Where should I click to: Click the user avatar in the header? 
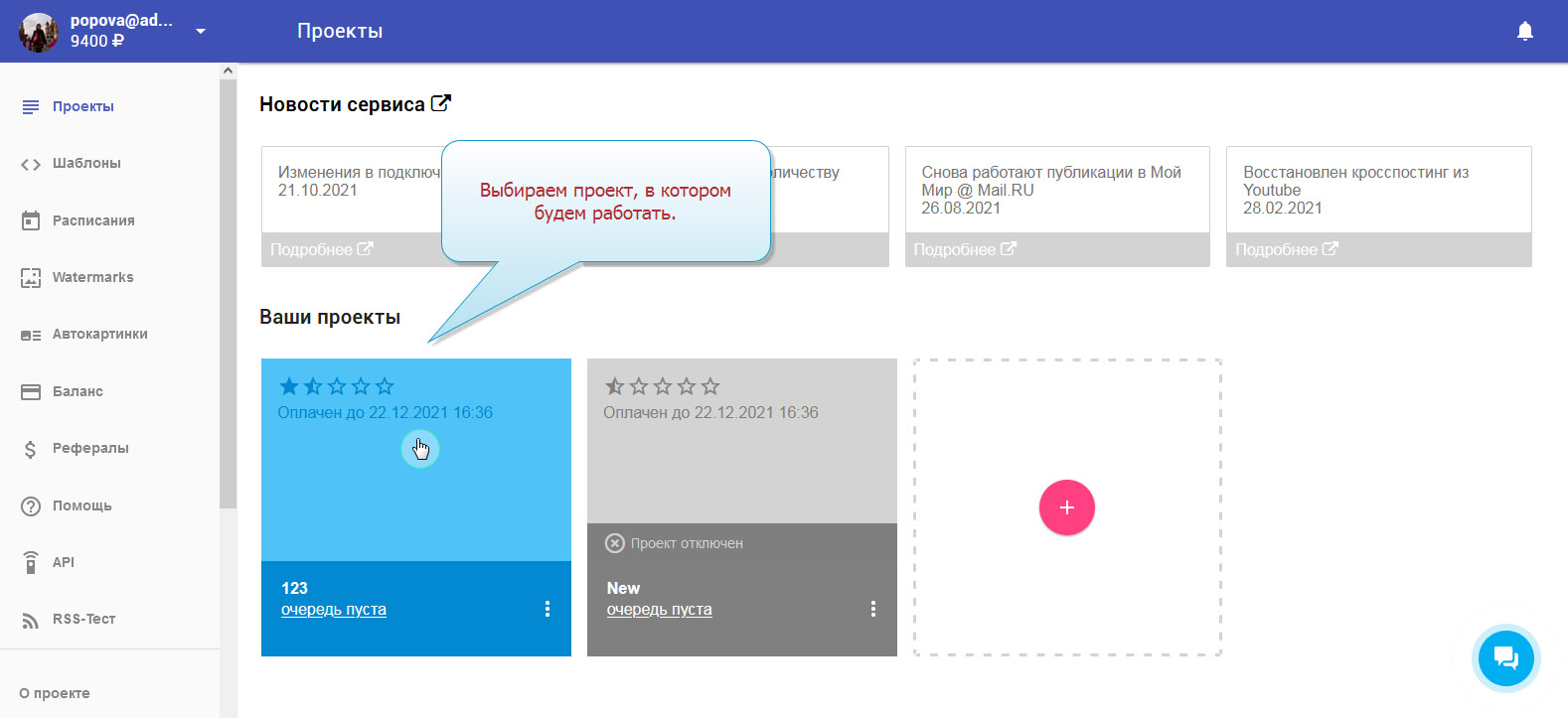(39, 32)
